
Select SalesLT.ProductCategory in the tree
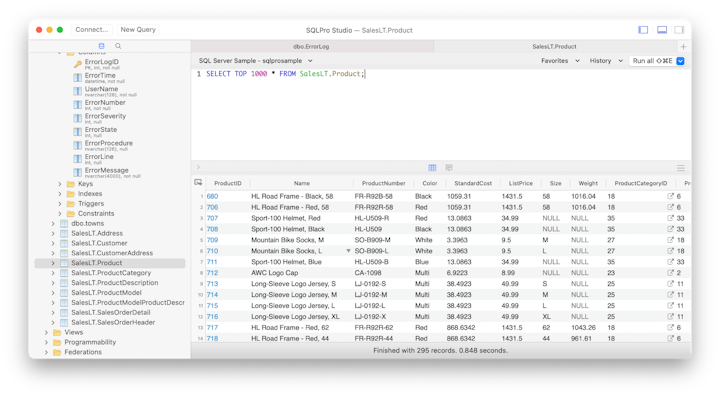tap(111, 273)
